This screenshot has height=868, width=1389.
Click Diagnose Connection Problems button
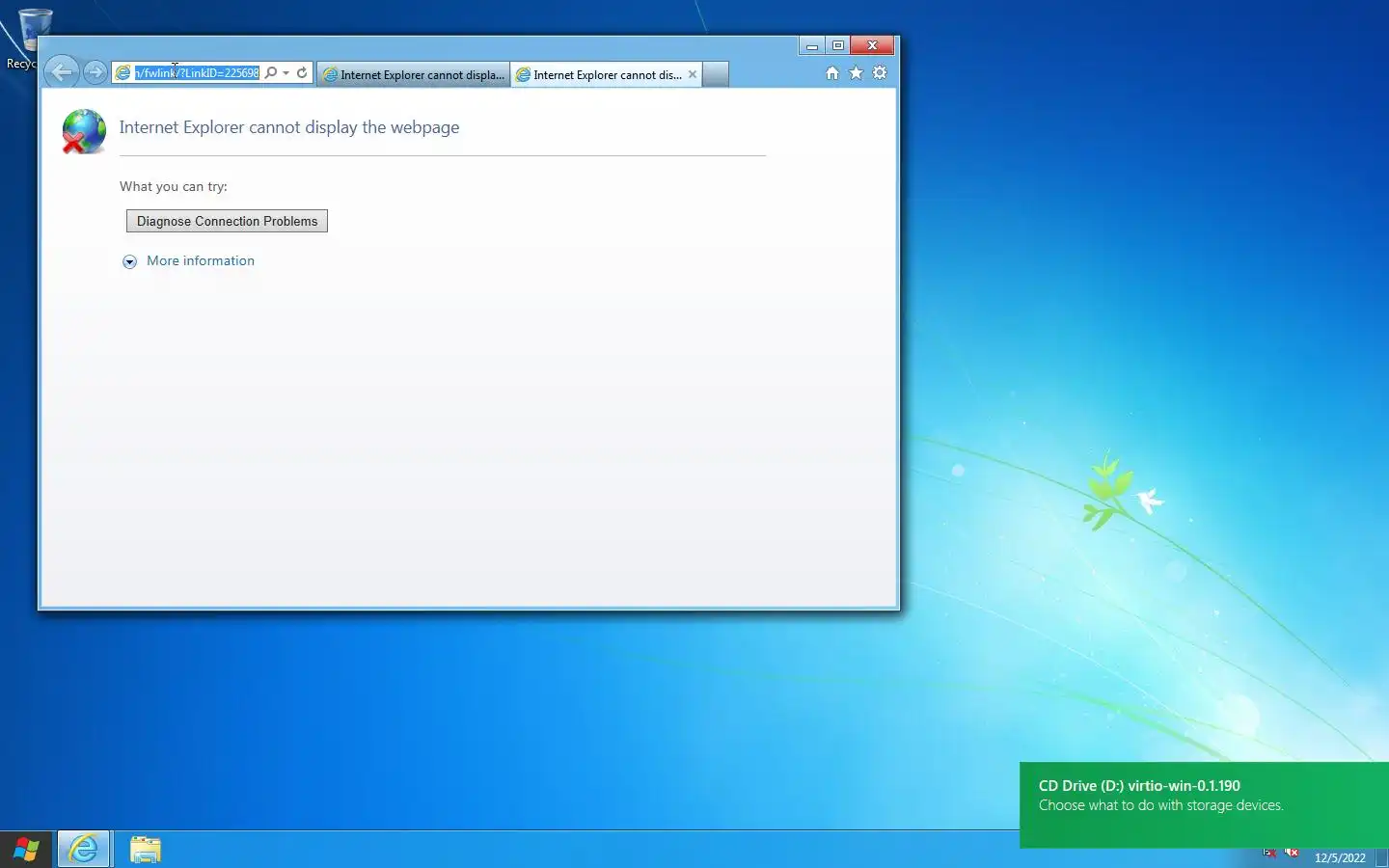(227, 221)
